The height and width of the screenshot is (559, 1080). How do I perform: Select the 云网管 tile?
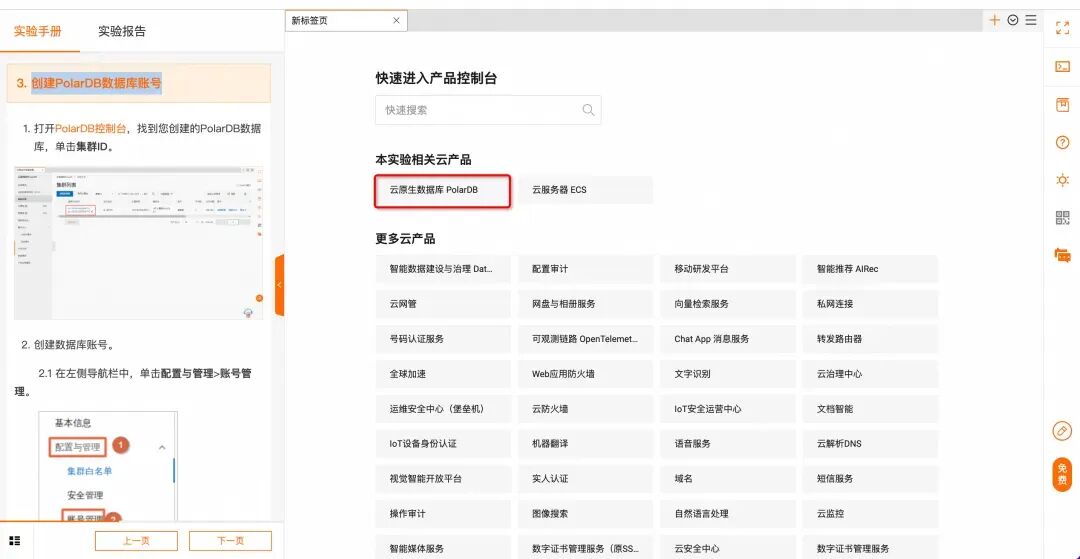(x=443, y=304)
